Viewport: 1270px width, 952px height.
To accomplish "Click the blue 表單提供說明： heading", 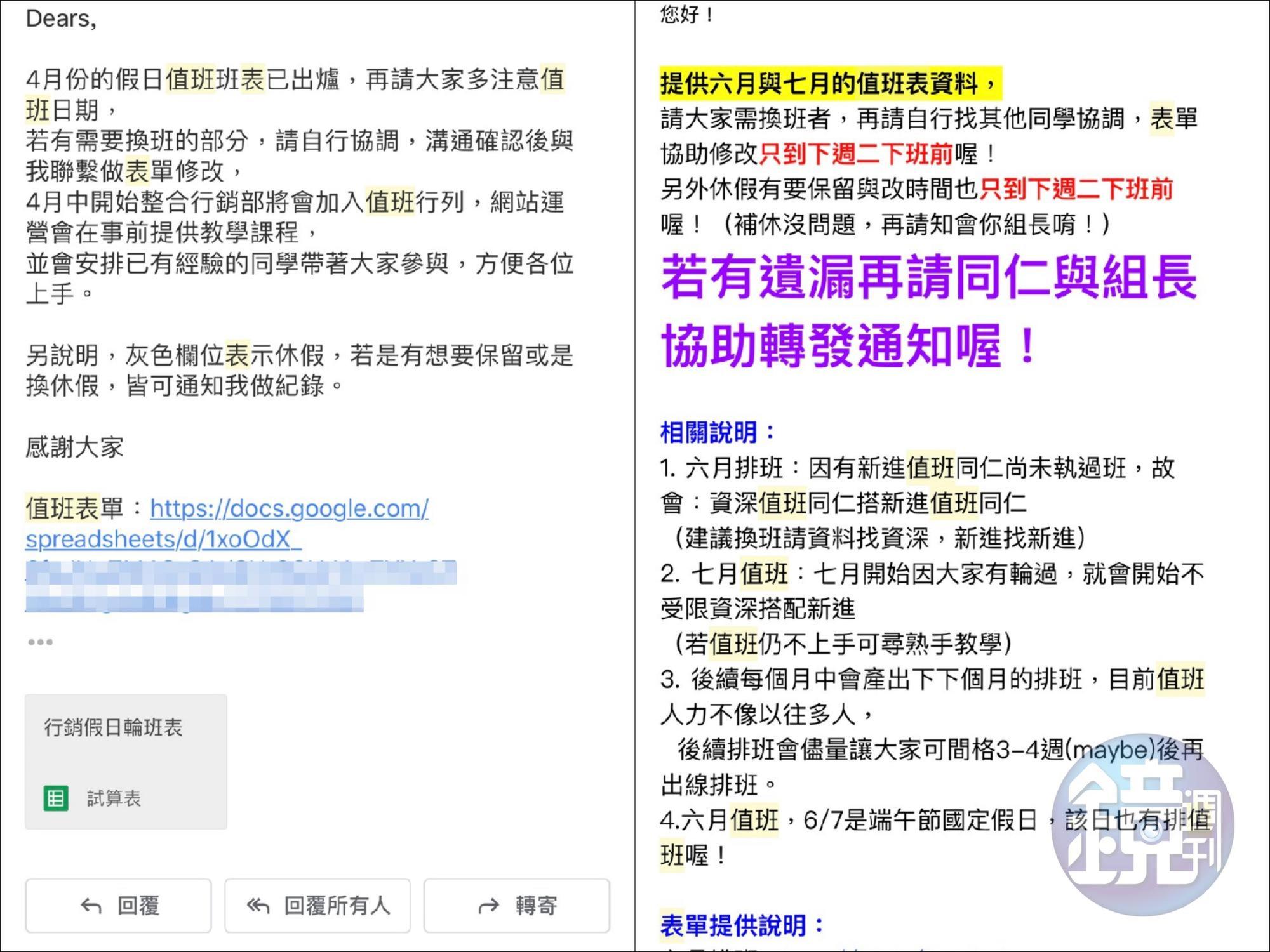I will pos(742,926).
